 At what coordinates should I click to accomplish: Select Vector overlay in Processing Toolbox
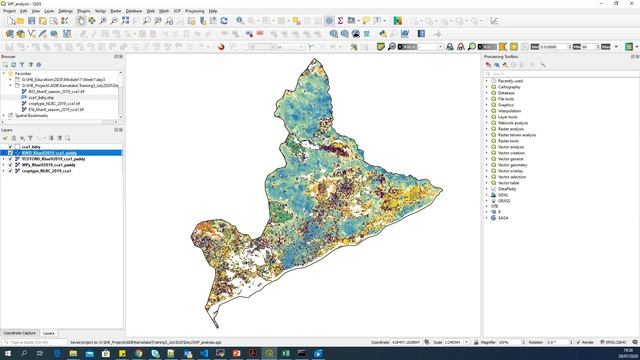pos(511,171)
